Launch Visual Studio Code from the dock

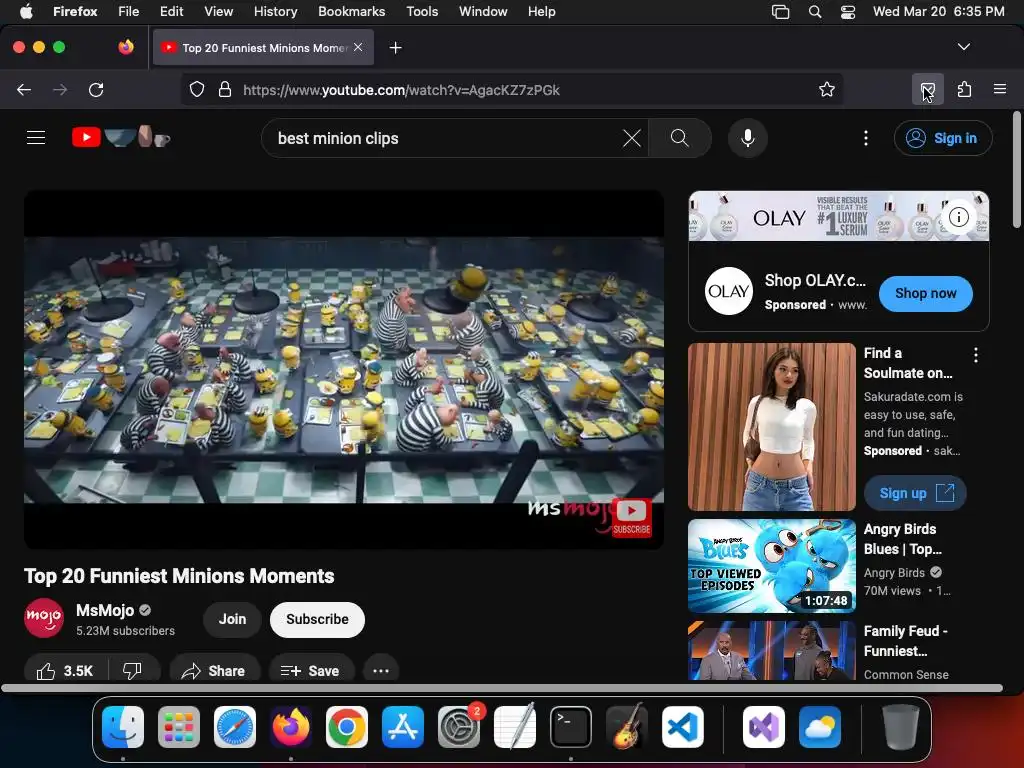(x=682, y=727)
